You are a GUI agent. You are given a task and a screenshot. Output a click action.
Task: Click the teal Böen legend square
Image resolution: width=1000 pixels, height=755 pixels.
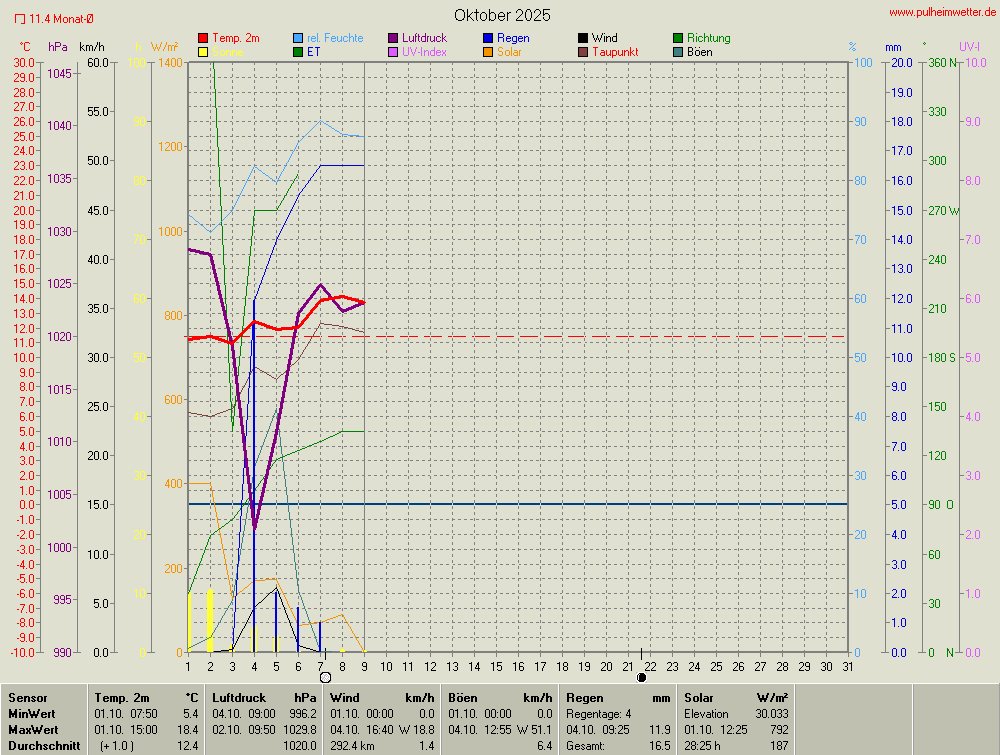[678, 52]
